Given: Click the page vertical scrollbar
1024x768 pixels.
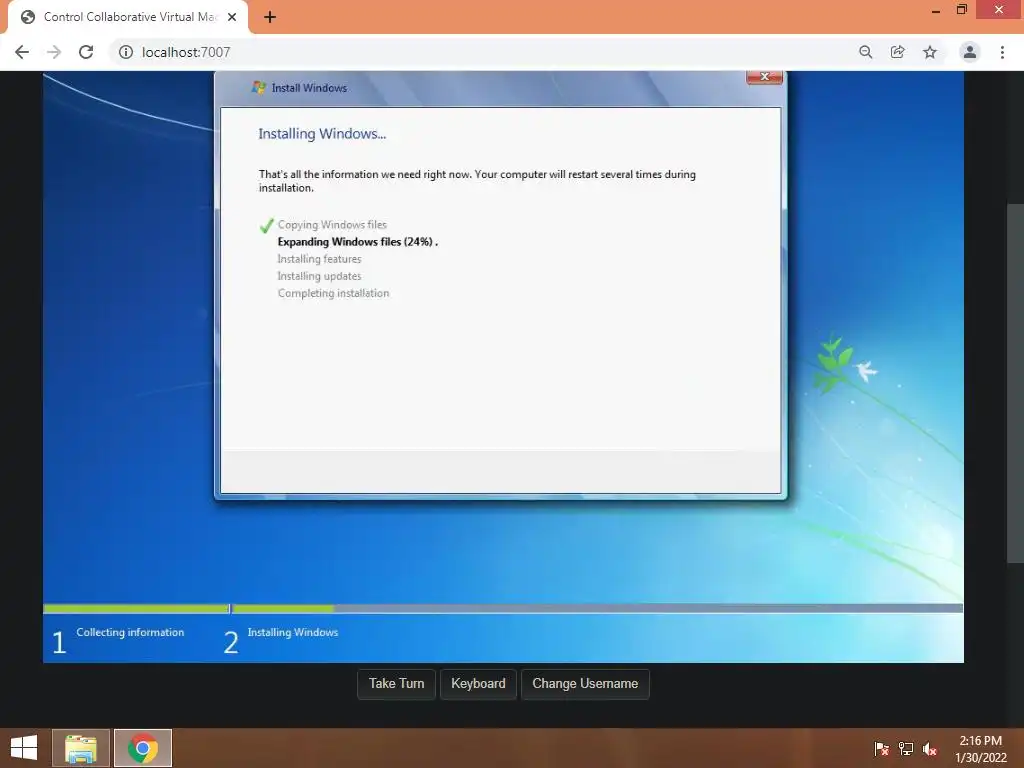Looking at the screenshot, I should point(1015,383).
